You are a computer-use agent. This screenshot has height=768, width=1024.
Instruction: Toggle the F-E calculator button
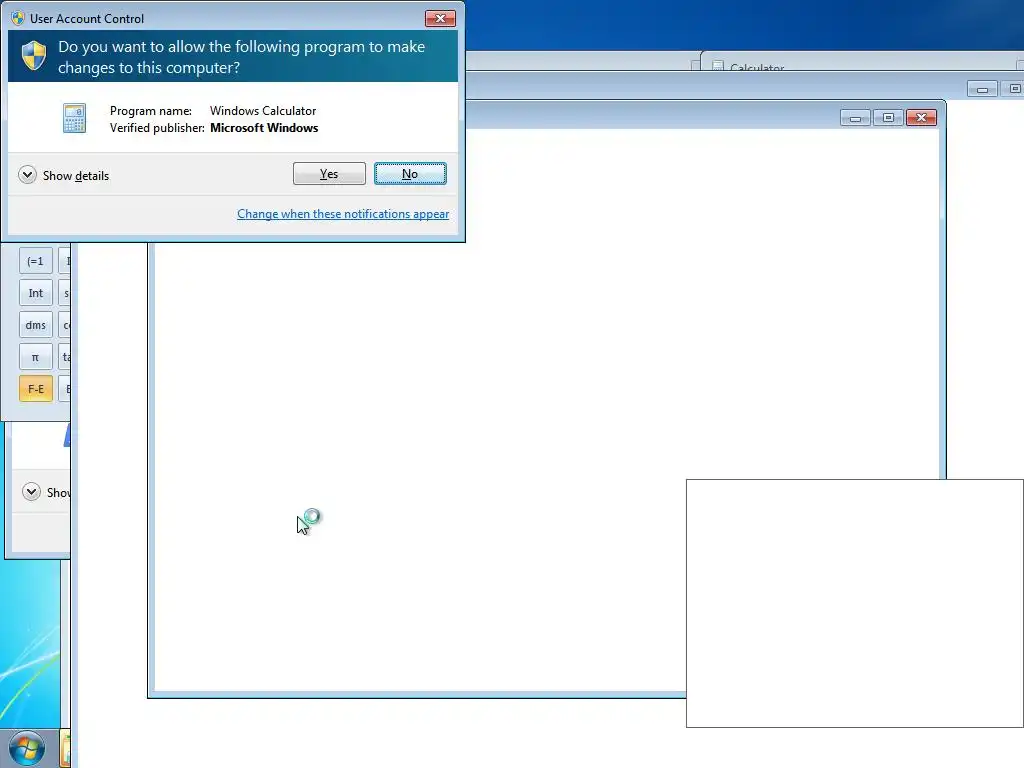pyautogui.click(x=36, y=389)
